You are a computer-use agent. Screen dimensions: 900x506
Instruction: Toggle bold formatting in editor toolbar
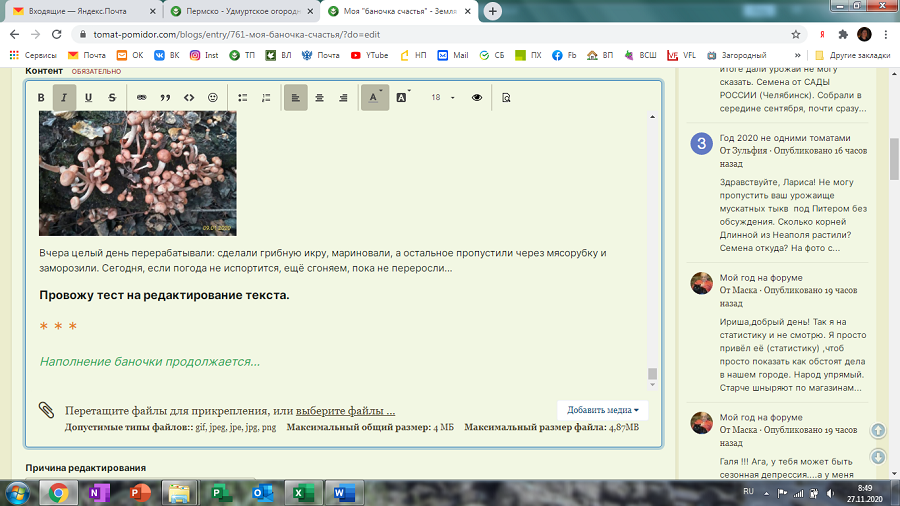click(41, 98)
